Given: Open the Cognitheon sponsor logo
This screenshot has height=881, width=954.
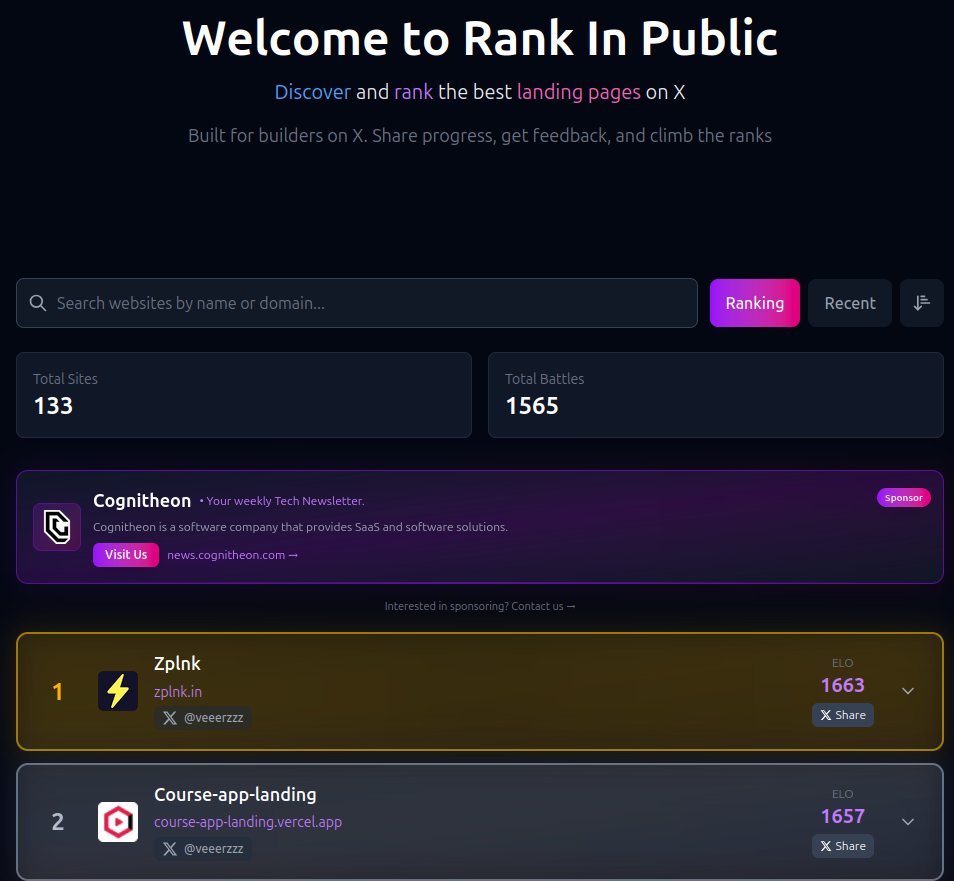Looking at the screenshot, I should click(x=57, y=527).
